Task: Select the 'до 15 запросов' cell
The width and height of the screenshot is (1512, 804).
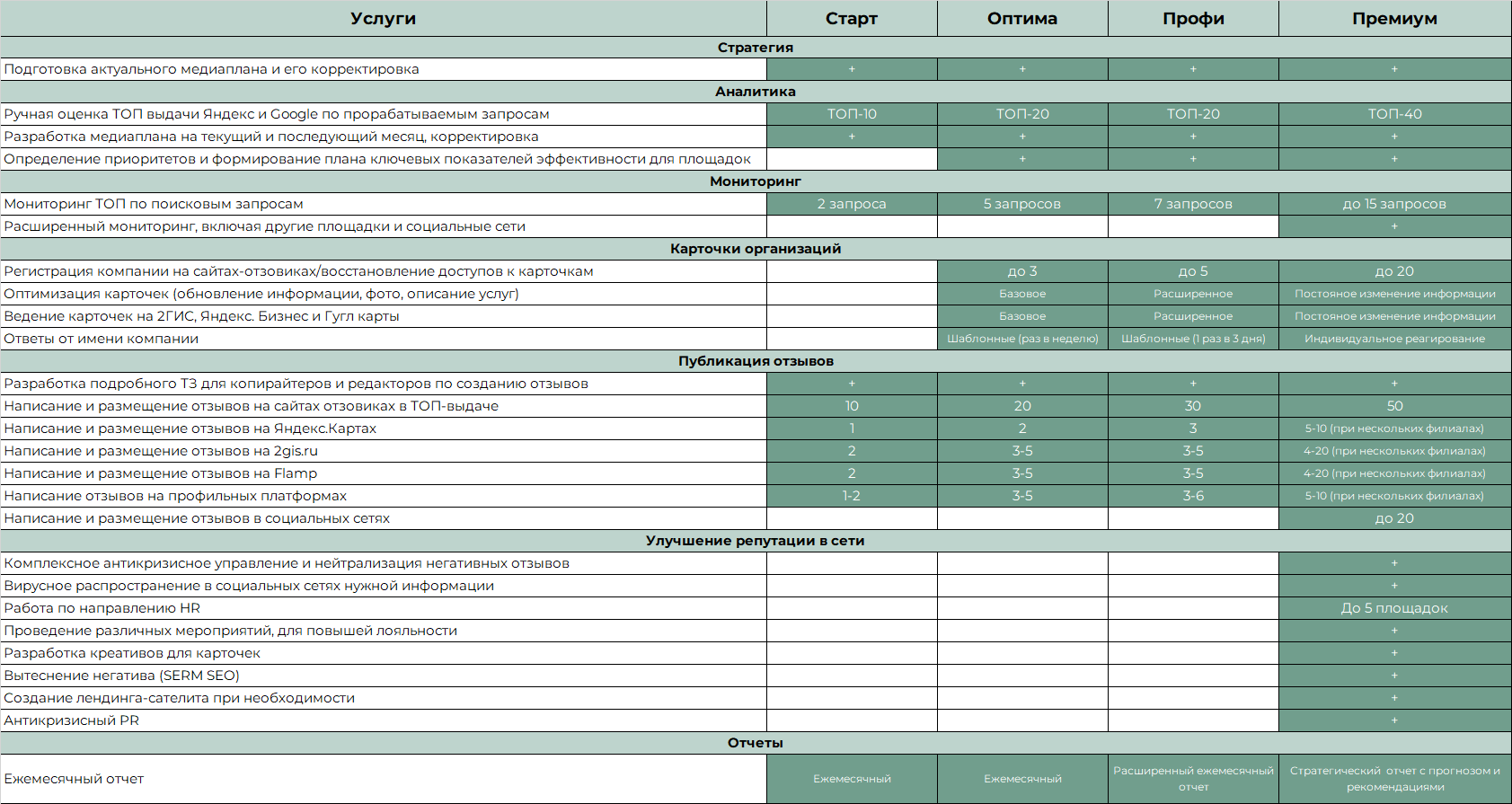Action: tap(1393, 204)
